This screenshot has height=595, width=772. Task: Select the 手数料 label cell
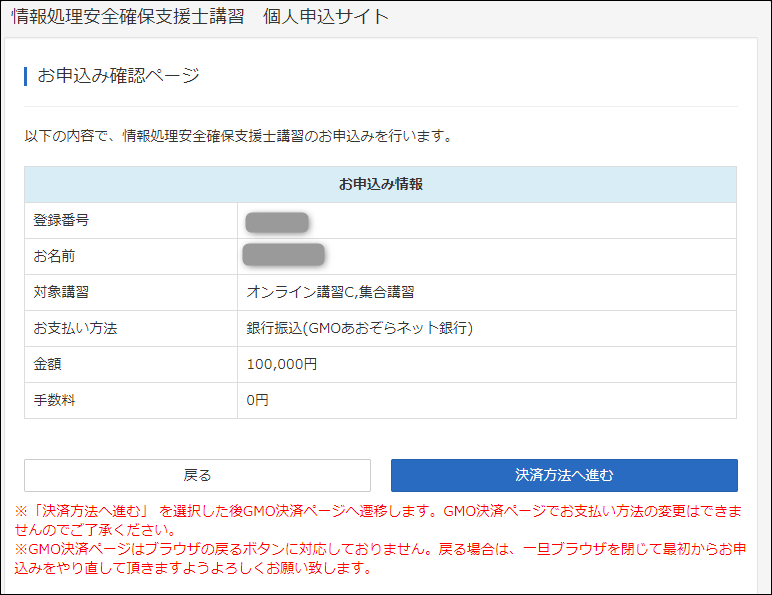(x=131, y=400)
